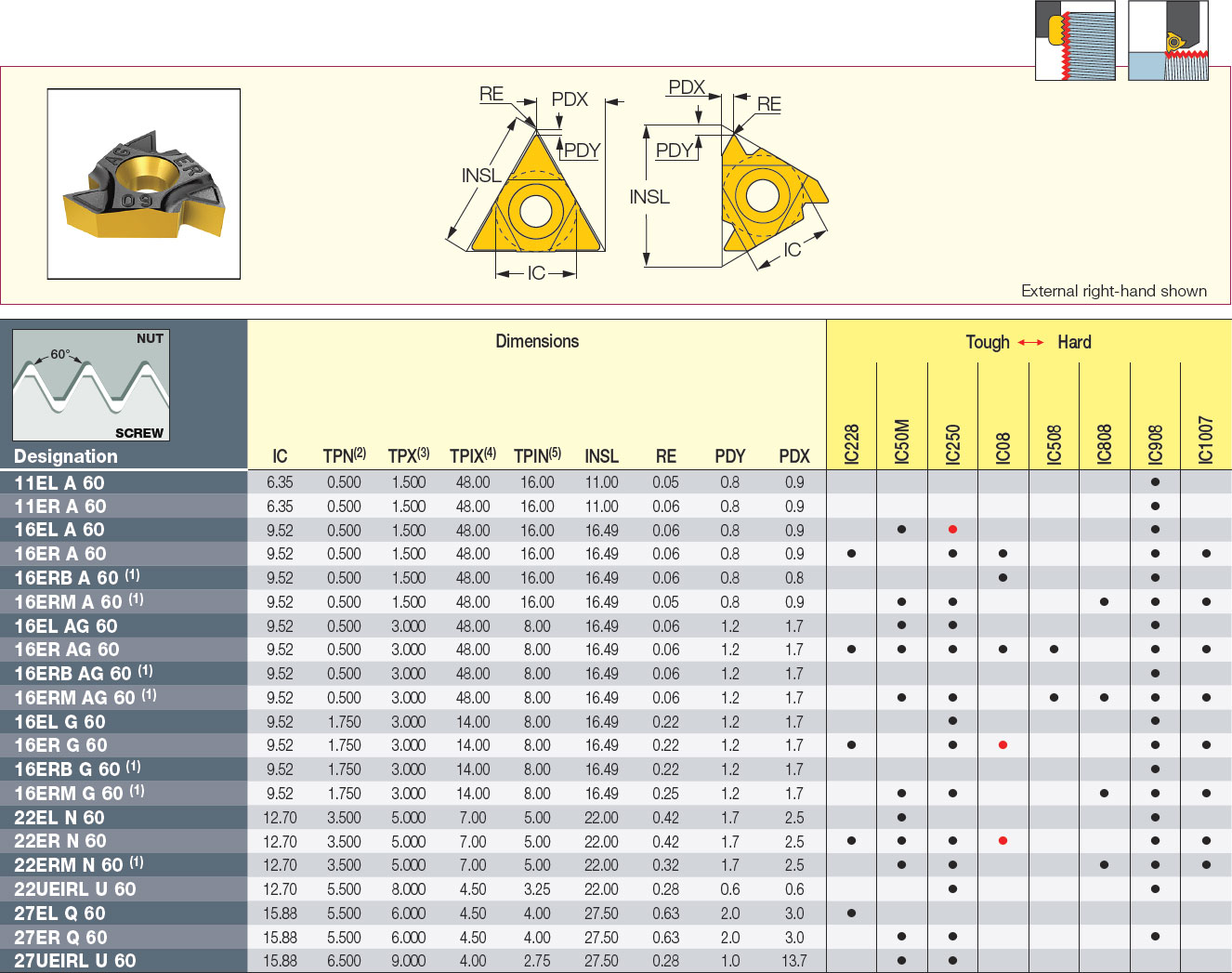Click the triangular insert diagram labeled INSL and IC
Screen dimensions: 1232x973
534,191
